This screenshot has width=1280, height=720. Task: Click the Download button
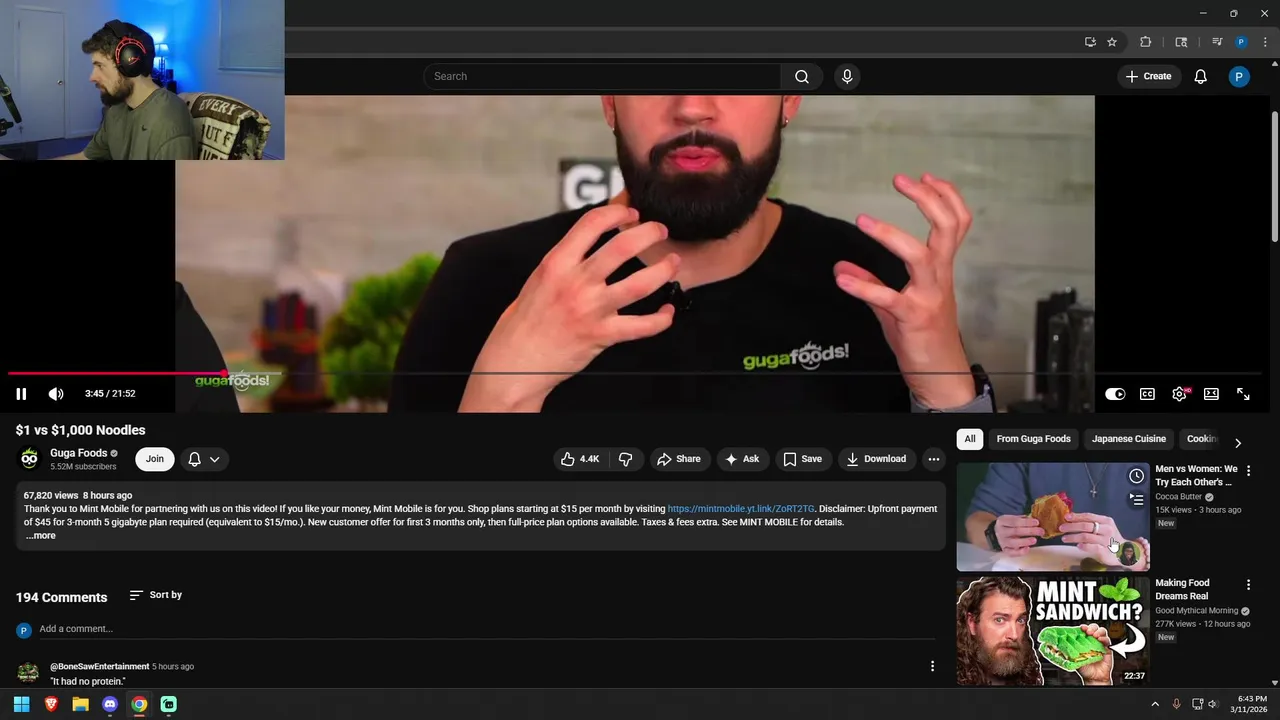tap(877, 459)
